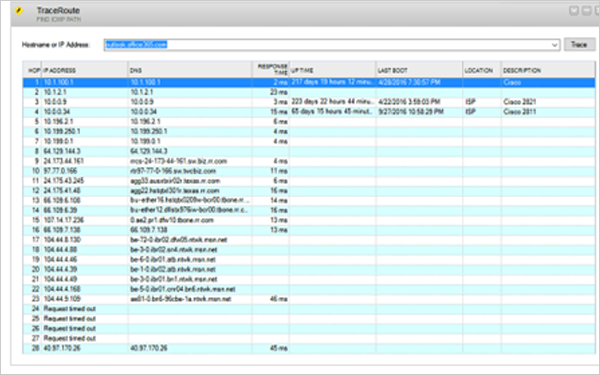Click the DNS name mcs-24-173-44-161.sw.biz.rr.com
The image size is (600, 375).
(179, 161)
